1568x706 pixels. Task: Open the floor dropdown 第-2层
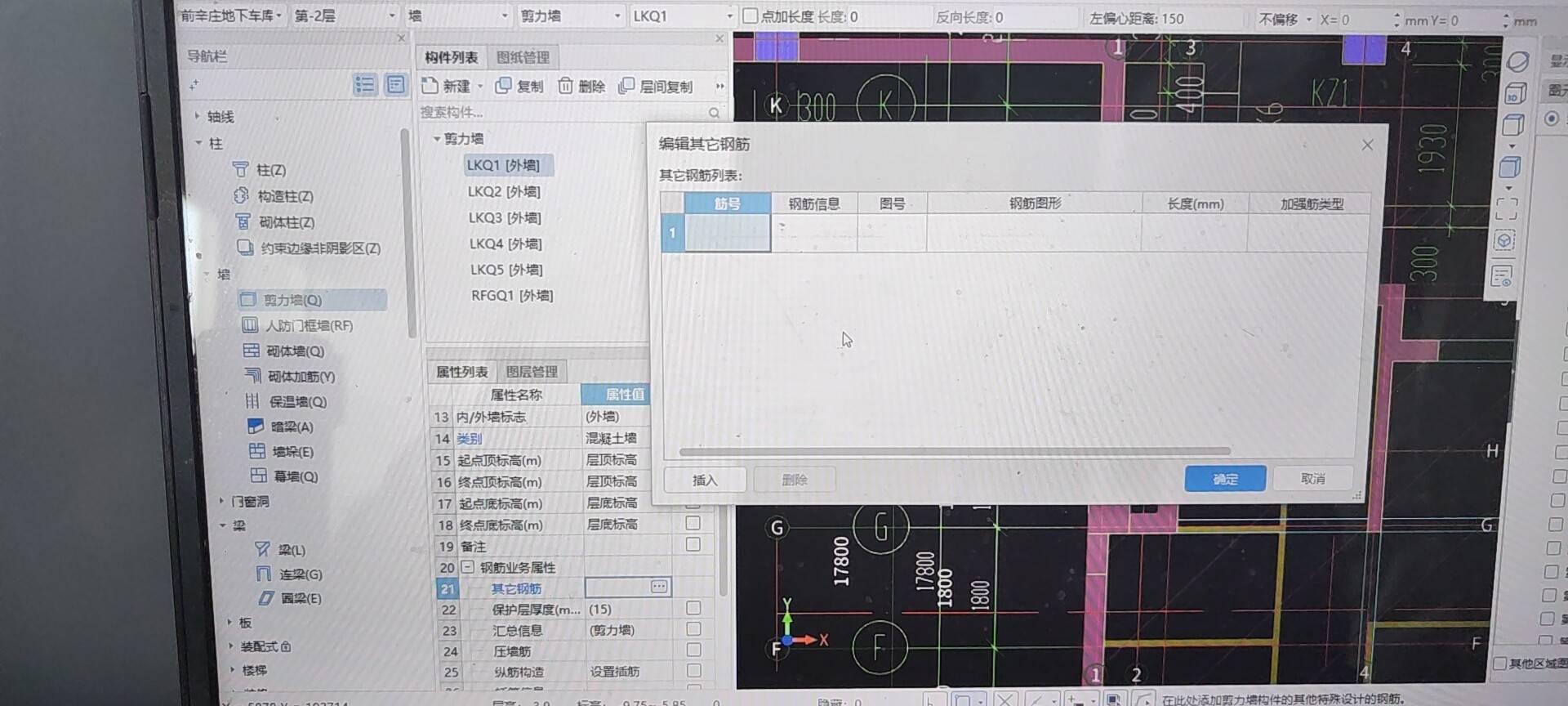click(x=345, y=16)
